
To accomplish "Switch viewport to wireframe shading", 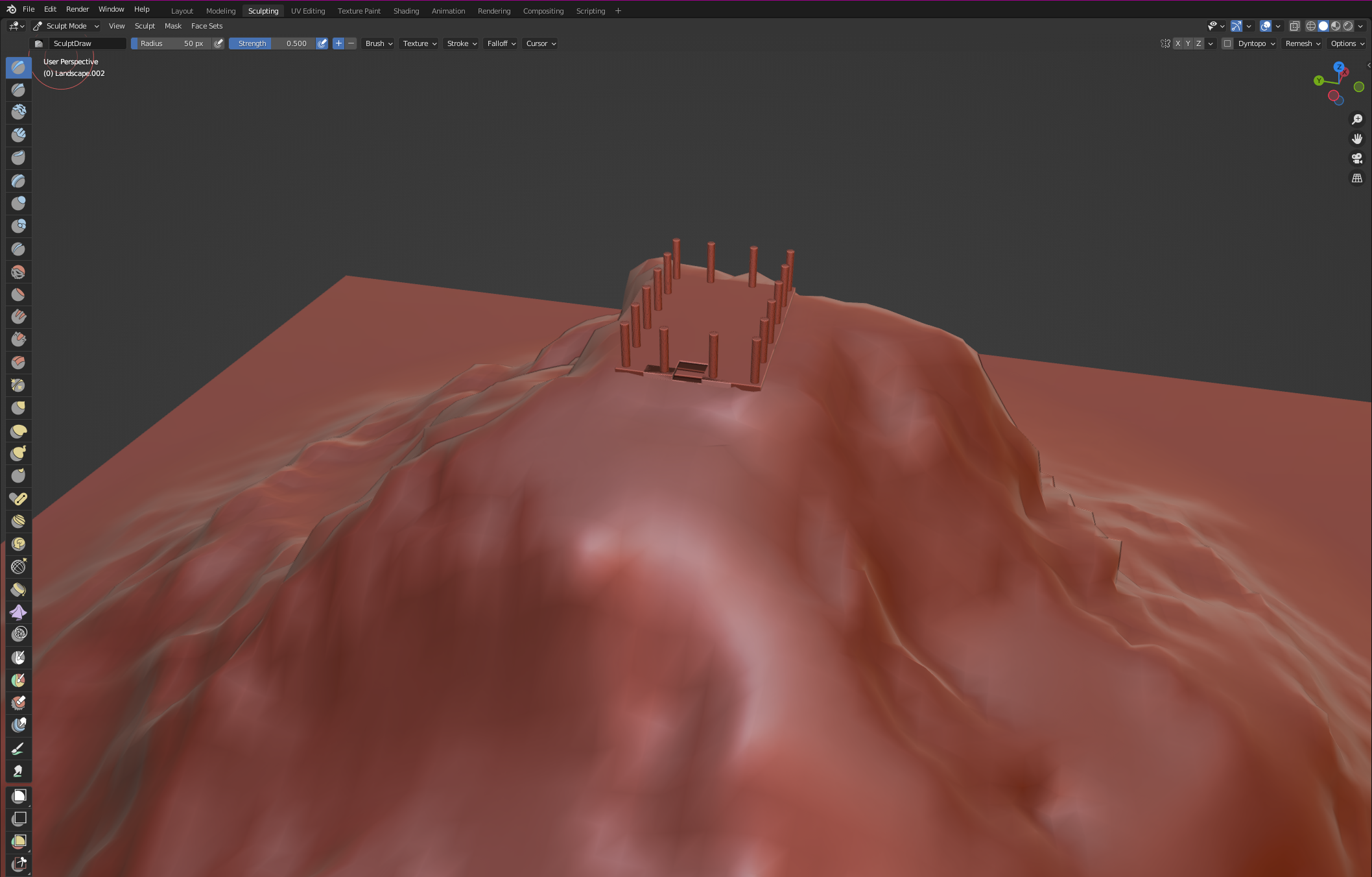I will pyautogui.click(x=1310, y=26).
